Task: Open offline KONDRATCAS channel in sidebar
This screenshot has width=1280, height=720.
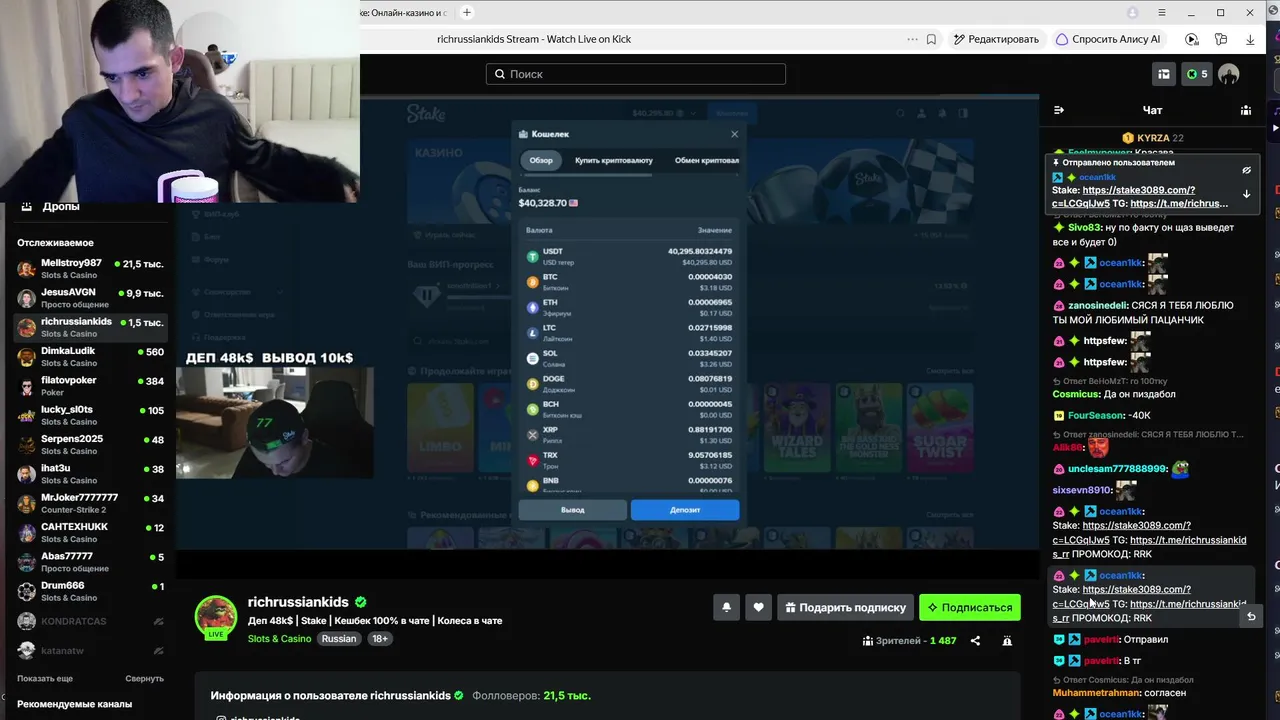Action: click(x=90, y=621)
